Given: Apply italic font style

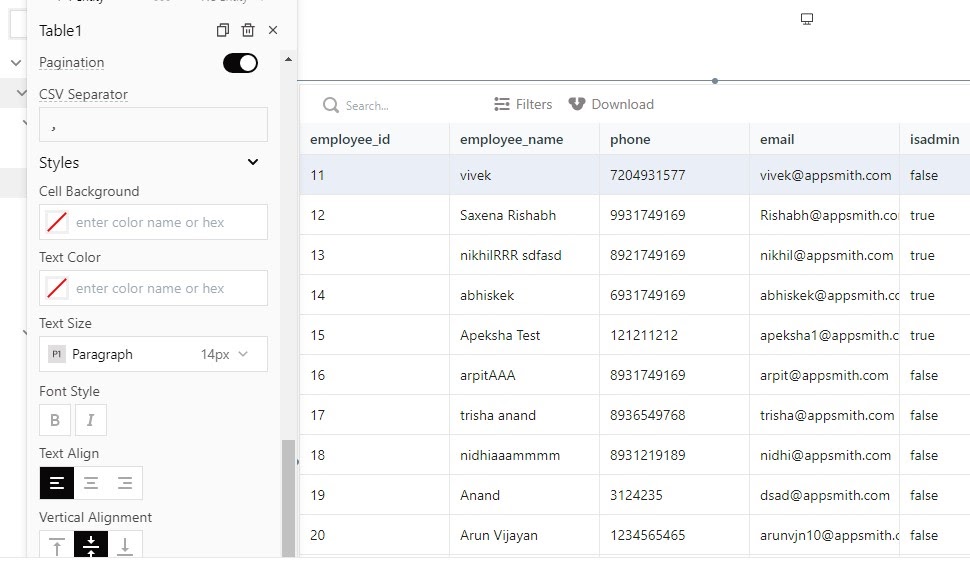Looking at the screenshot, I should tap(90, 421).
